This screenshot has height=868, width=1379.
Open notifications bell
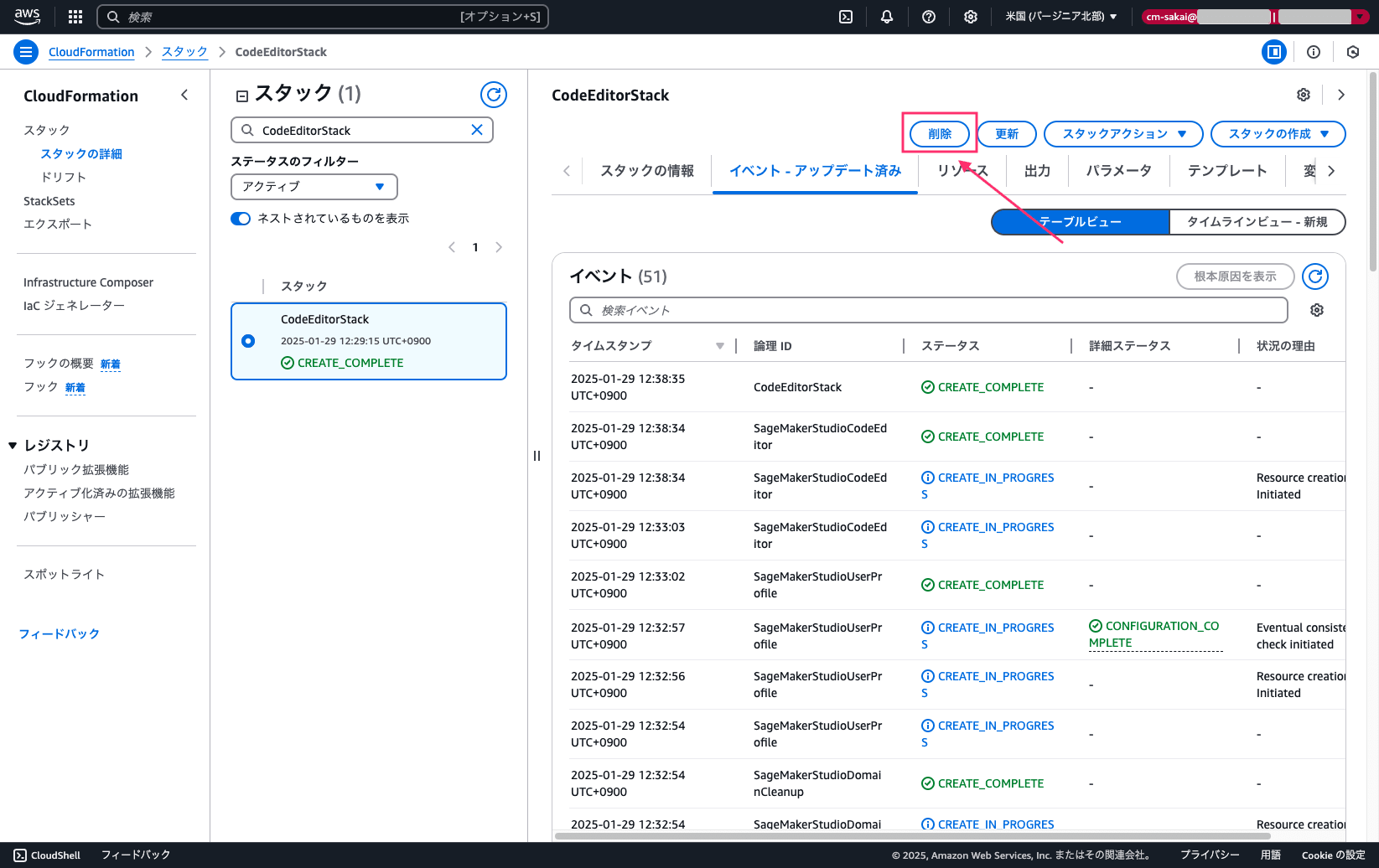coord(887,17)
